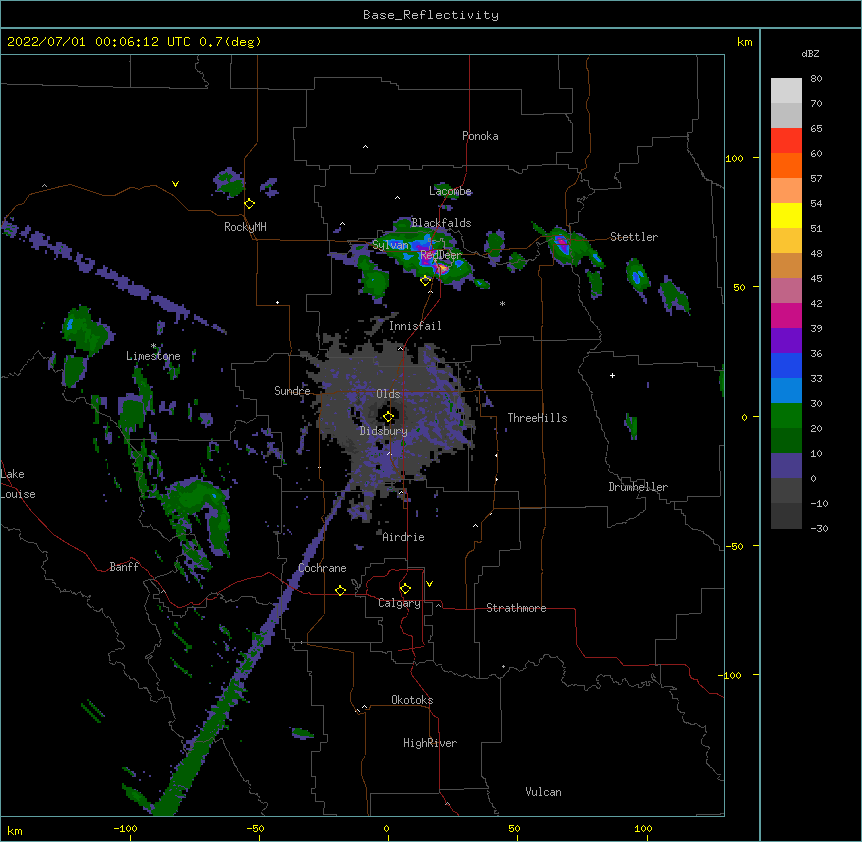Image resolution: width=862 pixels, height=842 pixels.
Task: Click the RockyMH label
Action: pyautogui.click(x=245, y=227)
